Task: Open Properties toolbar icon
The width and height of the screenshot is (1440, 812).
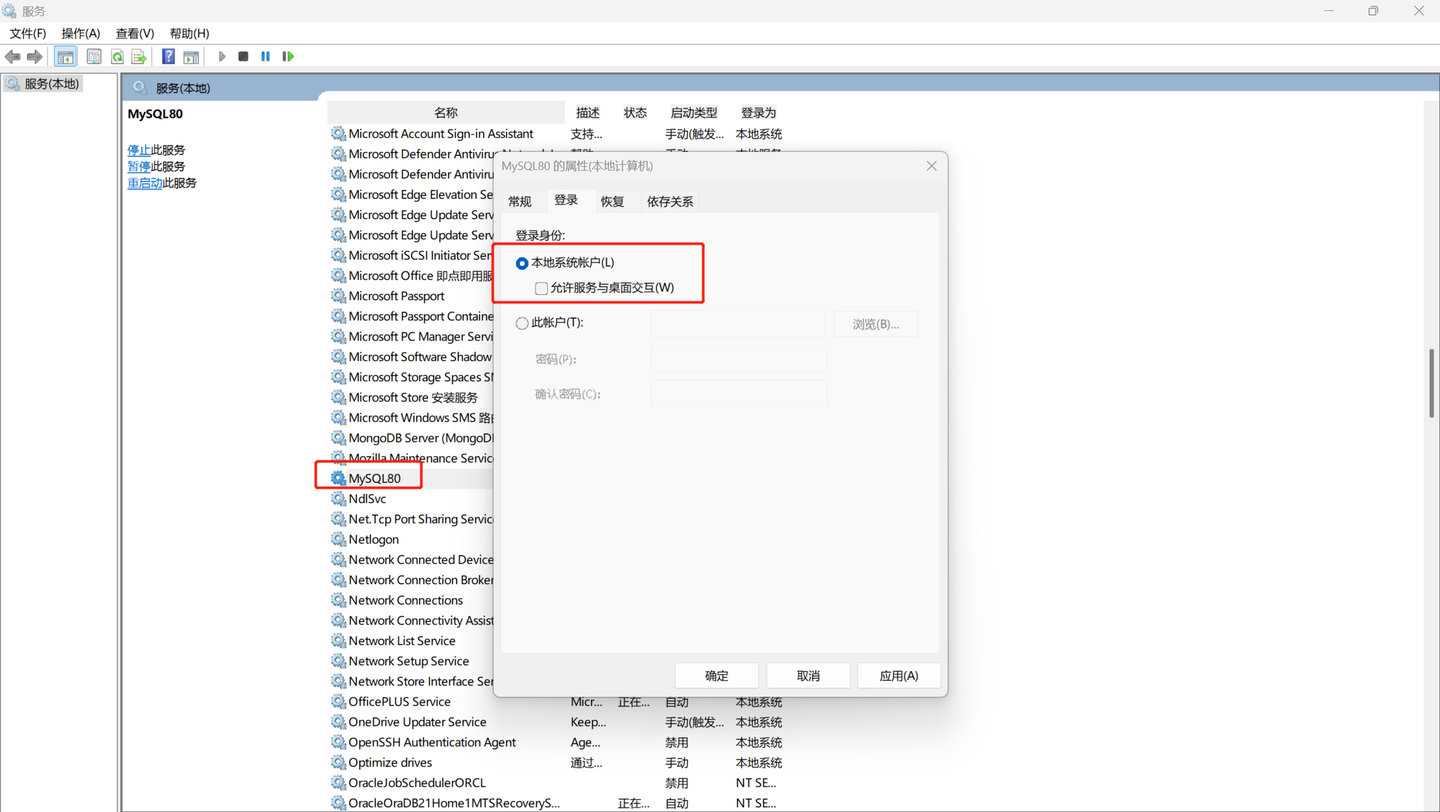Action: 94,57
